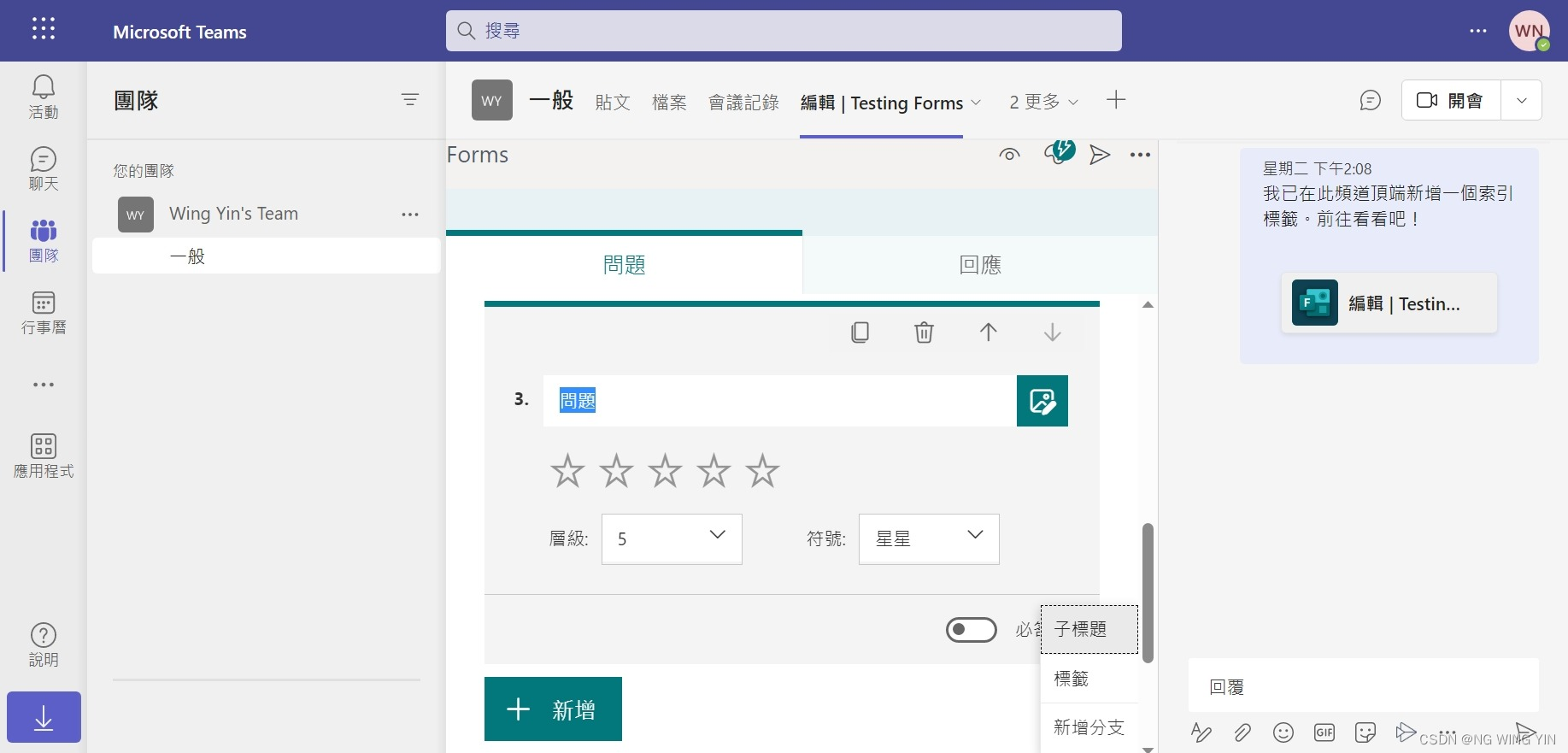Switch to the 貼文 posts tab
Screen dimensions: 1568x753
(x=613, y=103)
